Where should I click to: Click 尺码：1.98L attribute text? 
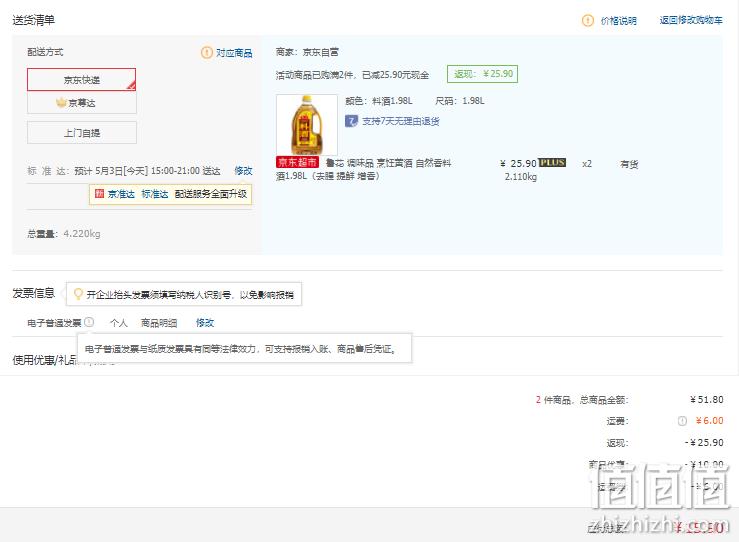[x=460, y=101]
